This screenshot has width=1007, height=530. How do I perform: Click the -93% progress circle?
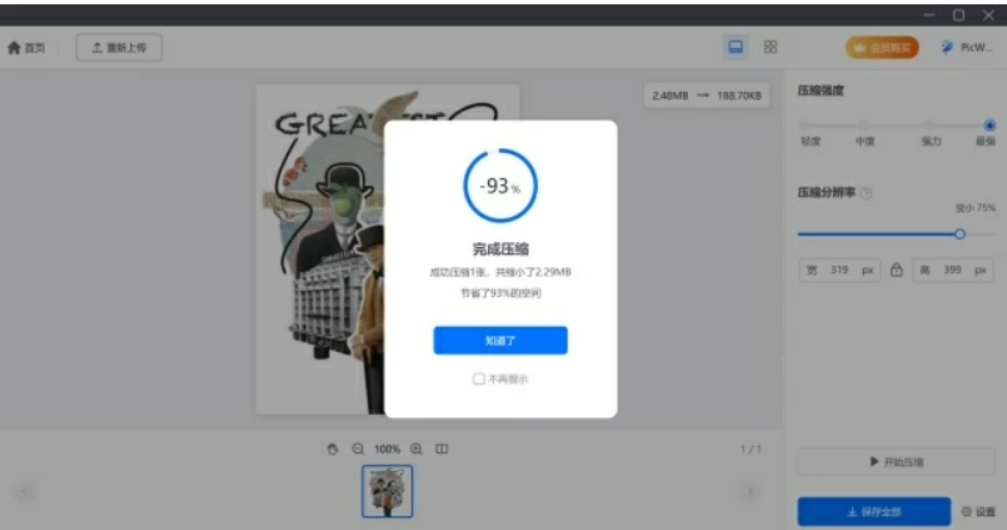click(500, 186)
